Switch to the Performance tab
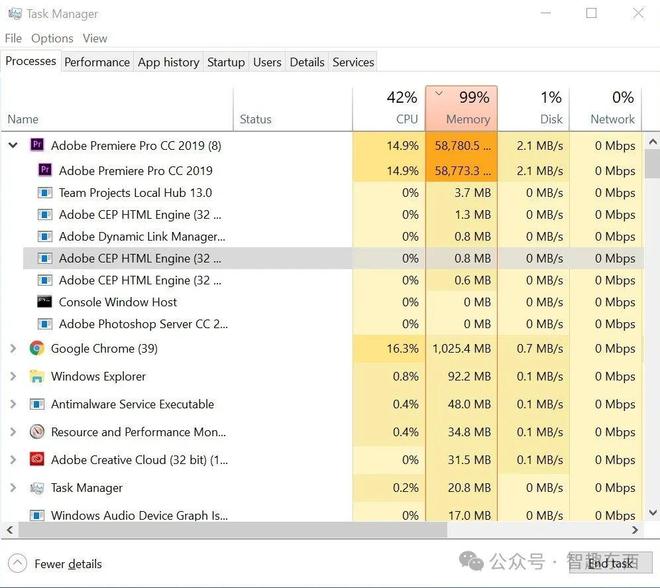The image size is (660, 588). click(x=97, y=62)
